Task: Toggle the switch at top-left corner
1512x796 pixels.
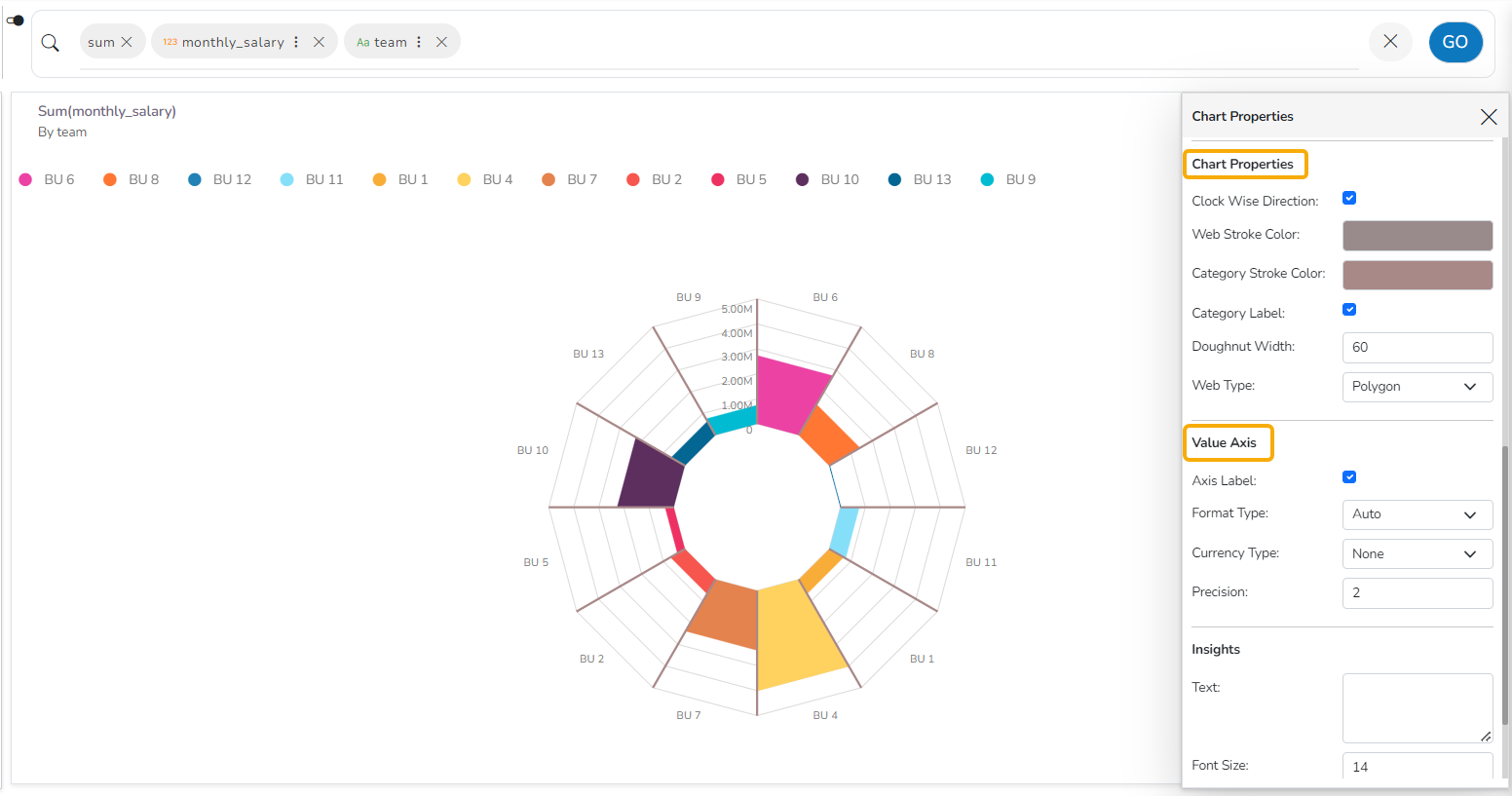Action: 16,20
